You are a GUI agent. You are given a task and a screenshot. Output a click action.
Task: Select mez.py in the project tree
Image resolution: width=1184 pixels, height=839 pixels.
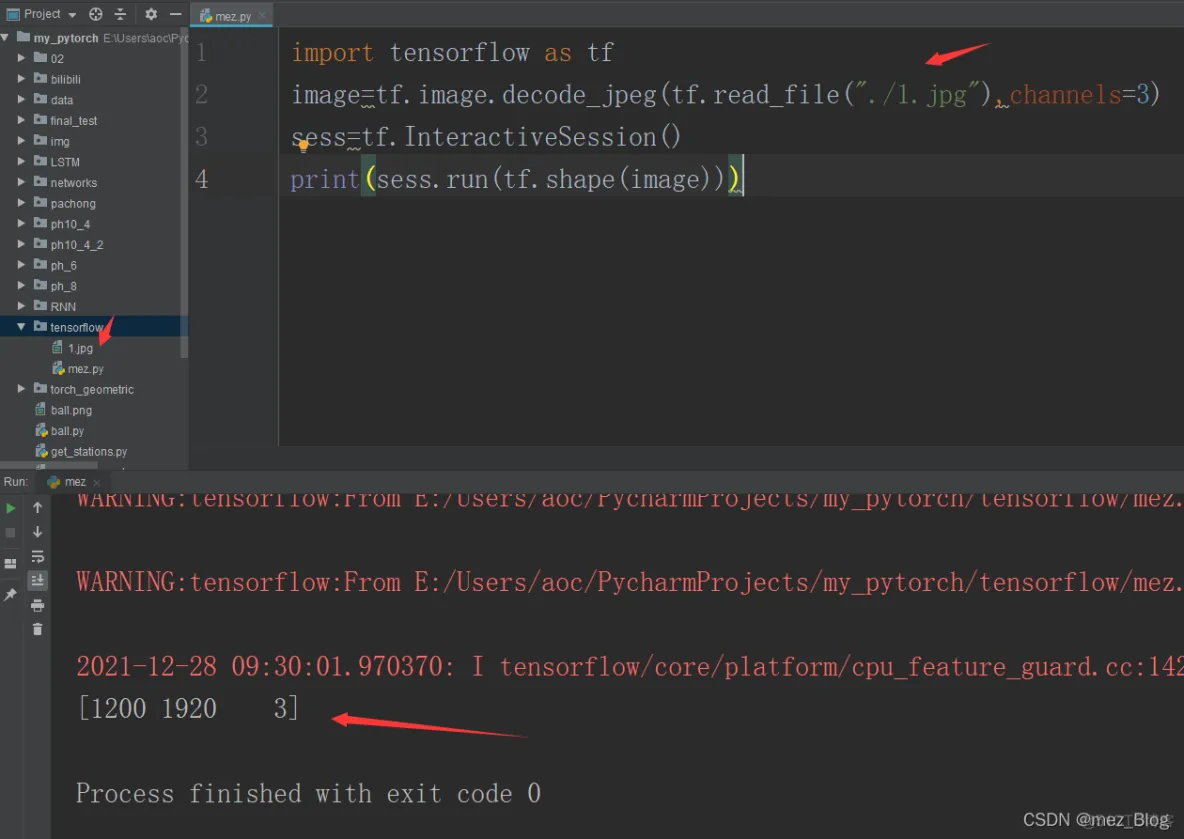click(x=85, y=369)
